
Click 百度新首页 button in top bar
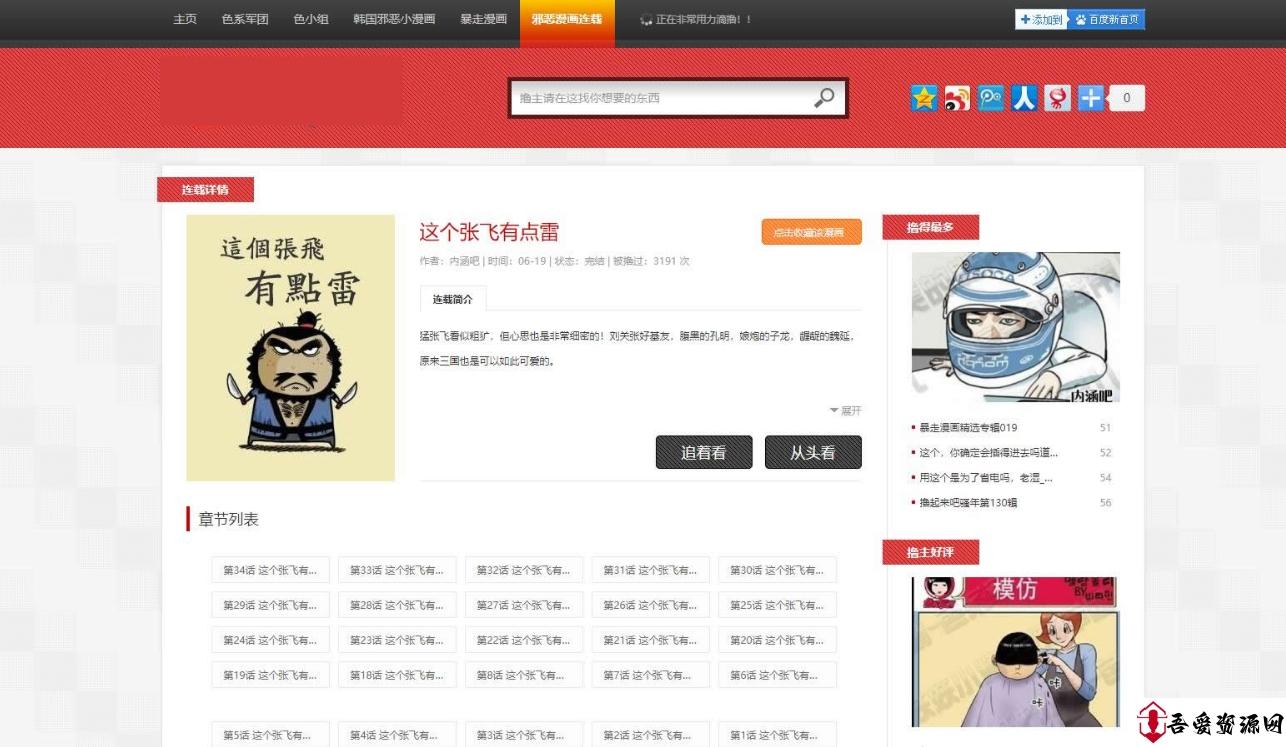(x=1106, y=19)
